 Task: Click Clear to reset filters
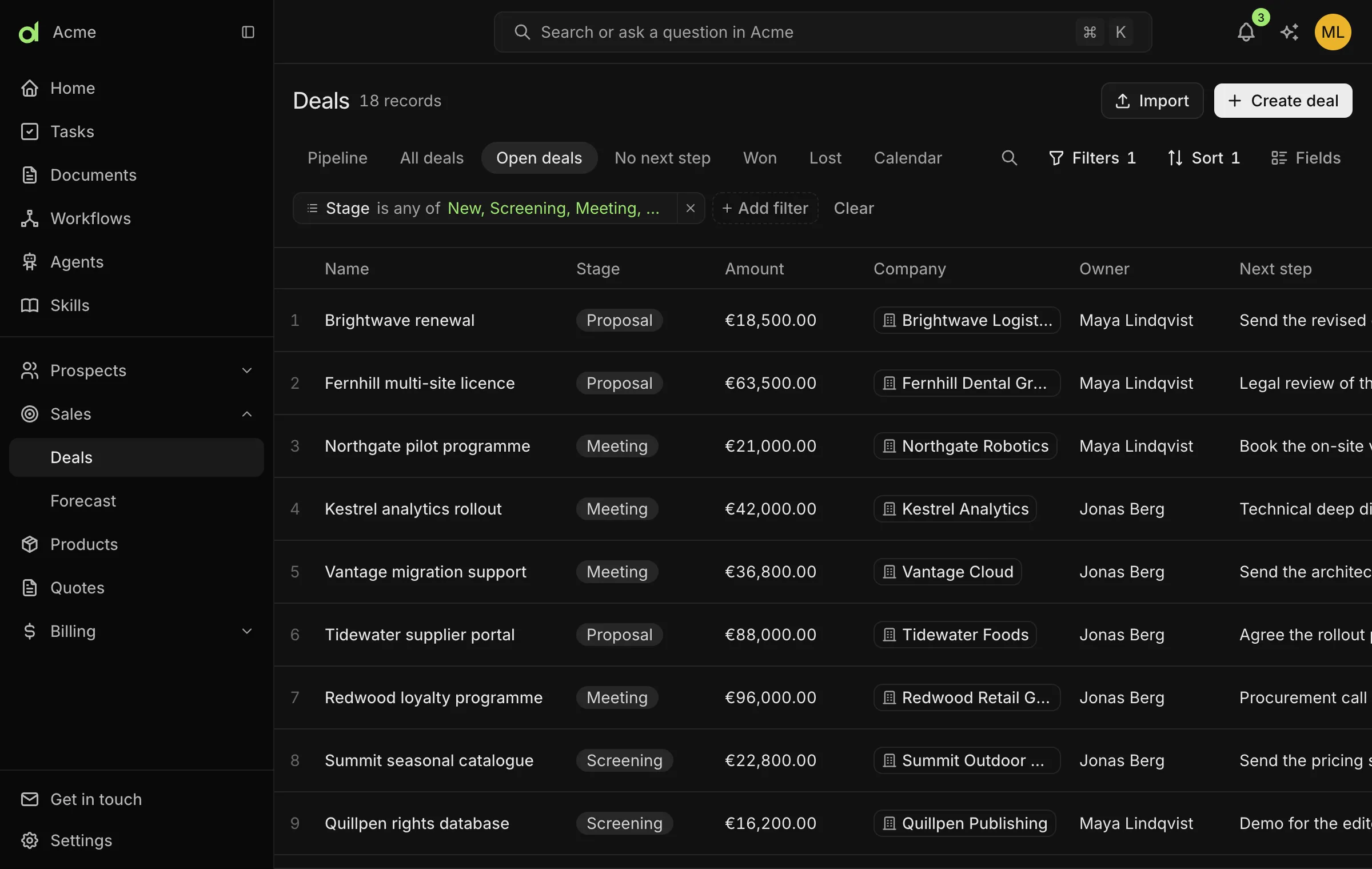pos(853,208)
